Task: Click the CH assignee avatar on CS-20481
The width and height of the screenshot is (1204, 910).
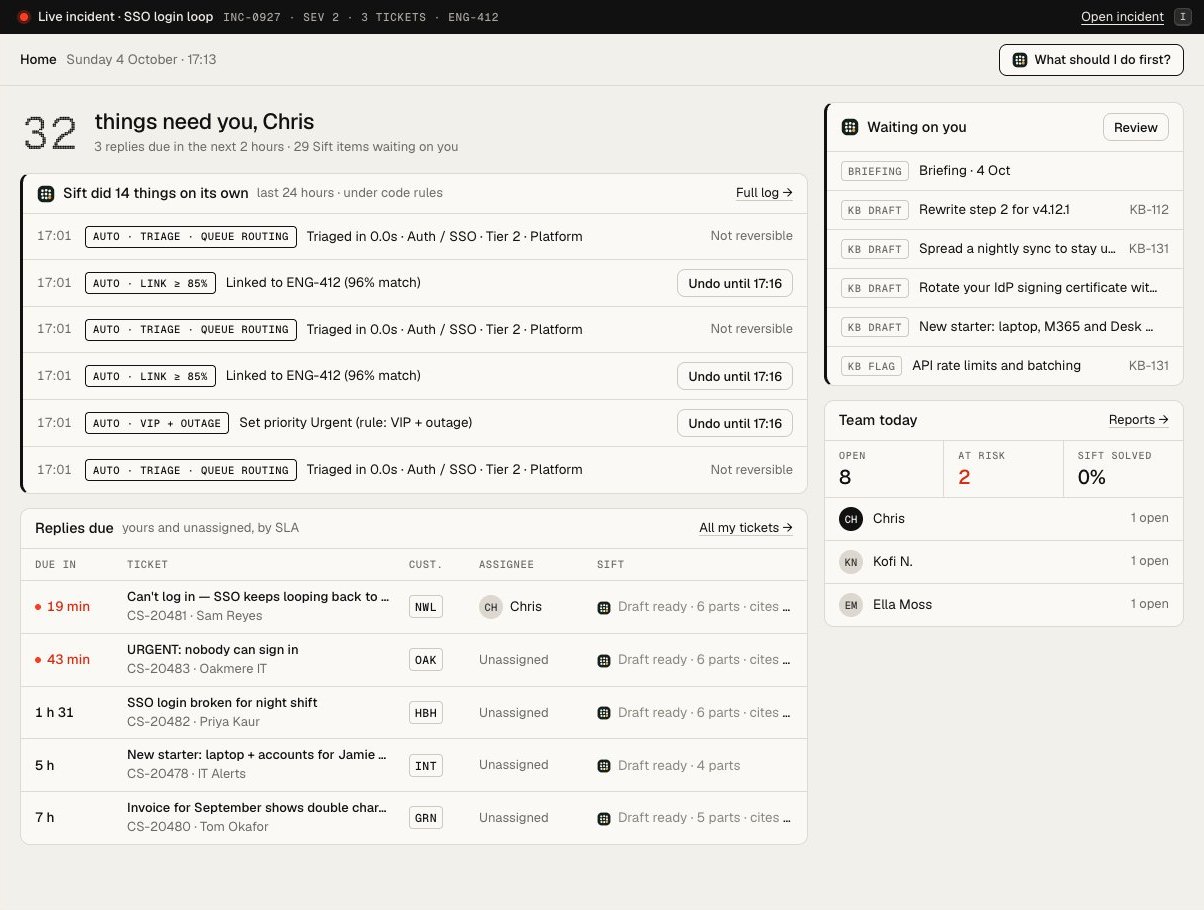Action: tap(490, 607)
